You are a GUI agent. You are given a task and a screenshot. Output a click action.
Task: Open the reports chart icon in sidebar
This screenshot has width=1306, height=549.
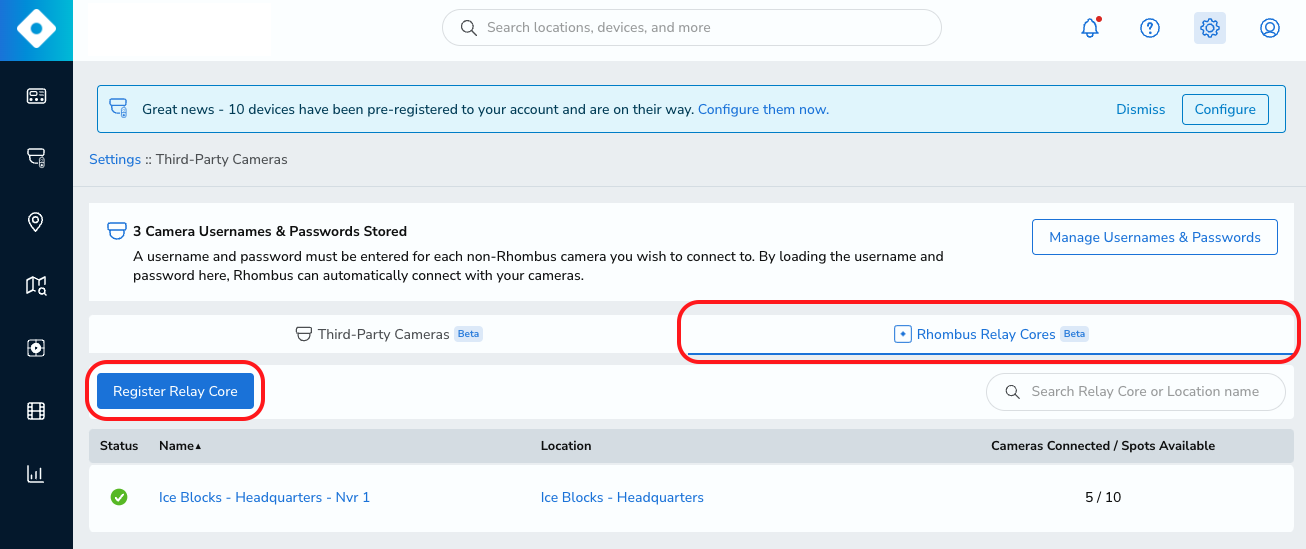pyautogui.click(x=36, y=474)
